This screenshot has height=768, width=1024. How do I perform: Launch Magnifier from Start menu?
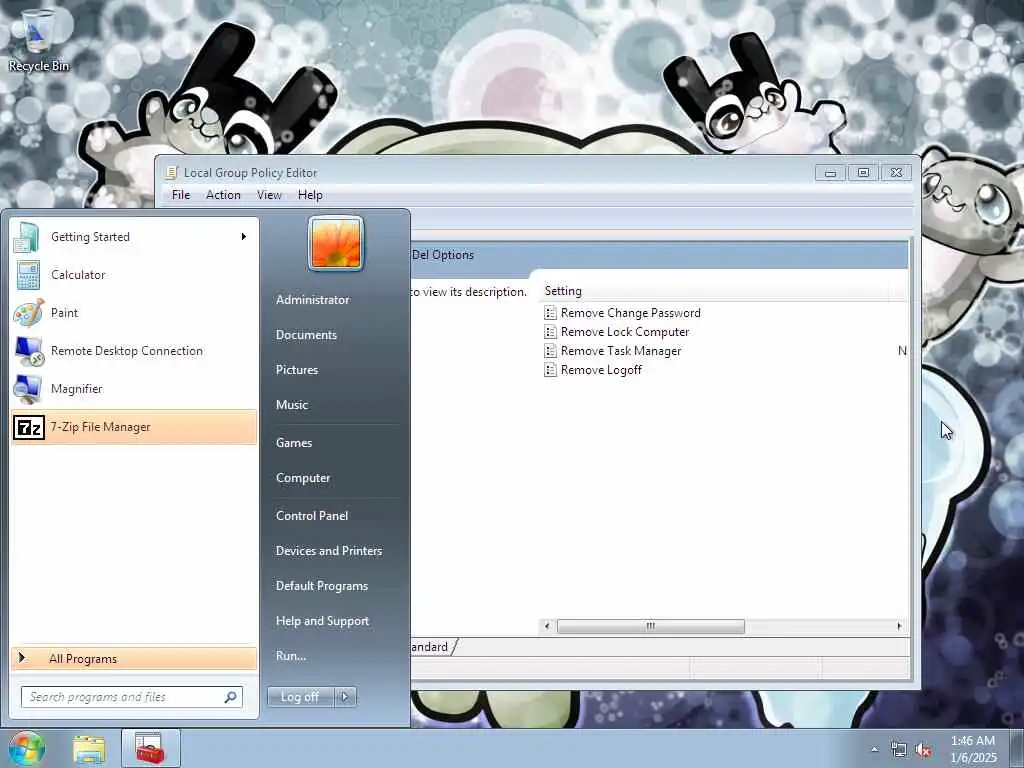(134, 389)
